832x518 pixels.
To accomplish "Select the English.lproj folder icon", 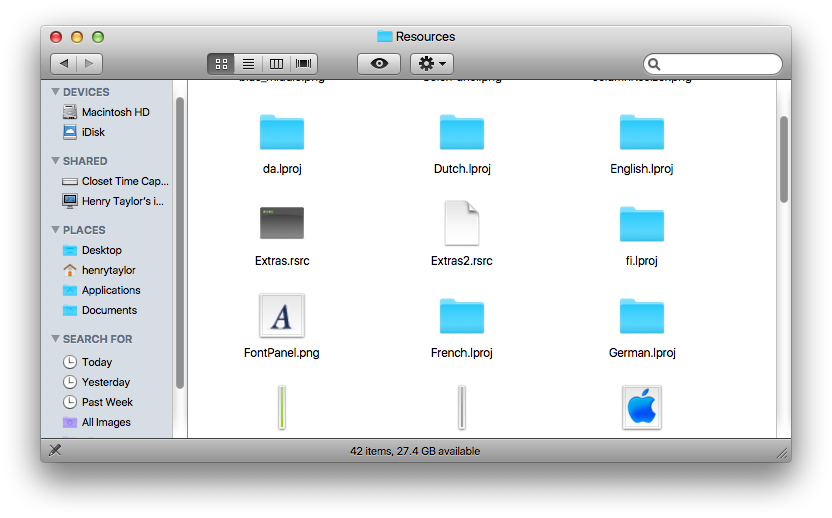I will coord(642,132).
